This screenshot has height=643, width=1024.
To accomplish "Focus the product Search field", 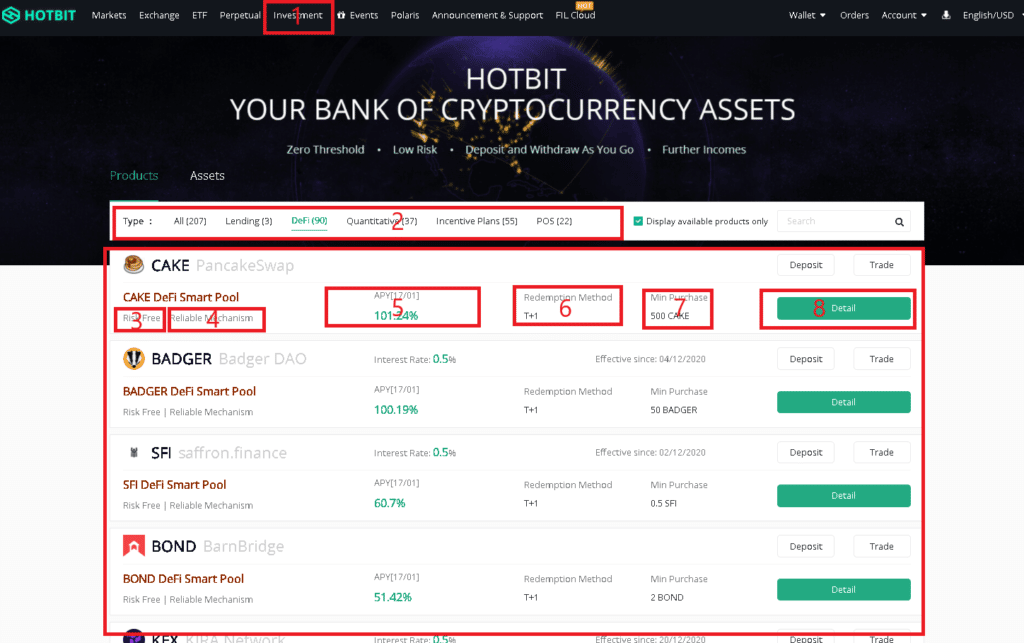I will point(836,221).
